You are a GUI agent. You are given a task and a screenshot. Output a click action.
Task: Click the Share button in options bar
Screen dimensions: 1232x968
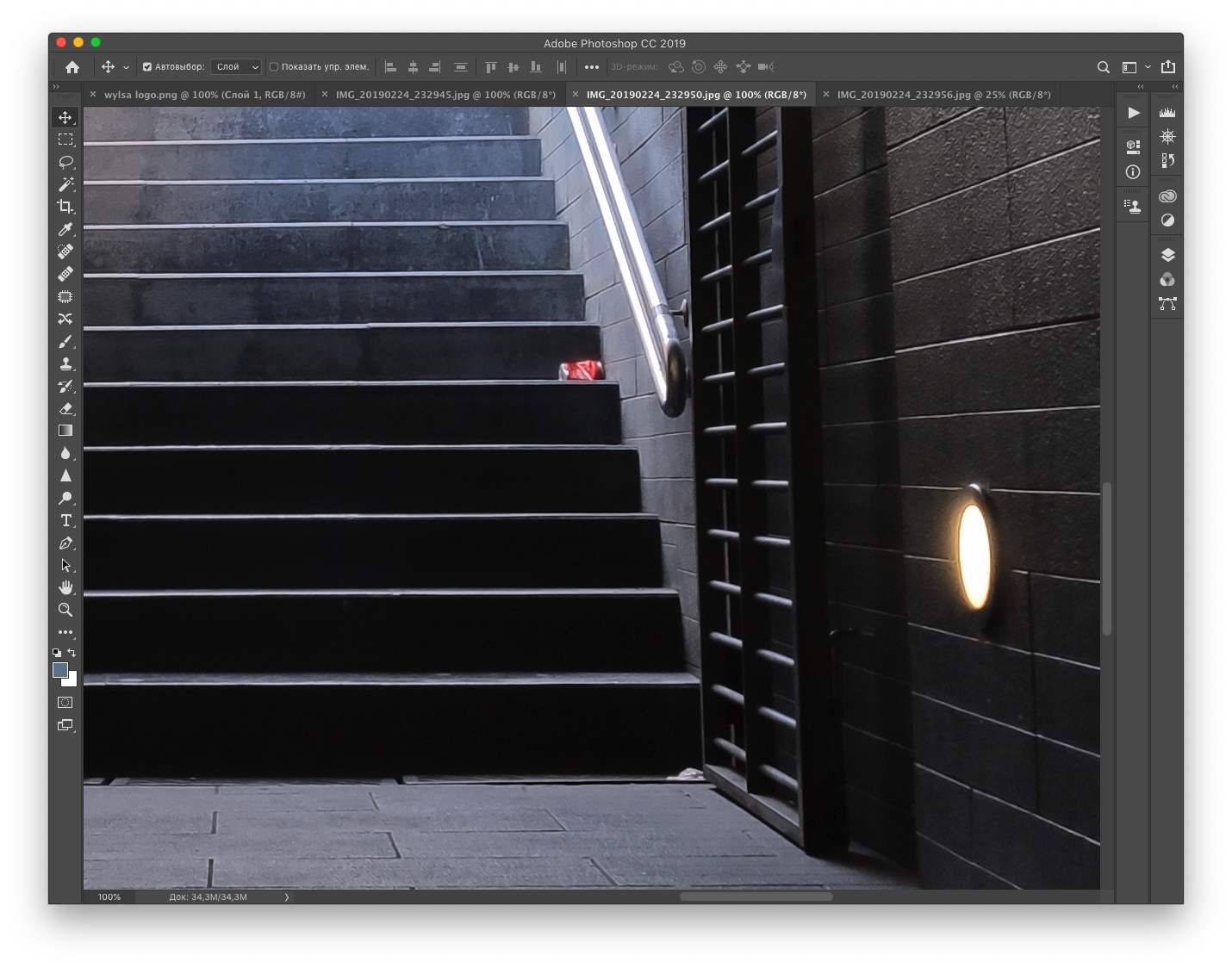[x=1168, y=67]
